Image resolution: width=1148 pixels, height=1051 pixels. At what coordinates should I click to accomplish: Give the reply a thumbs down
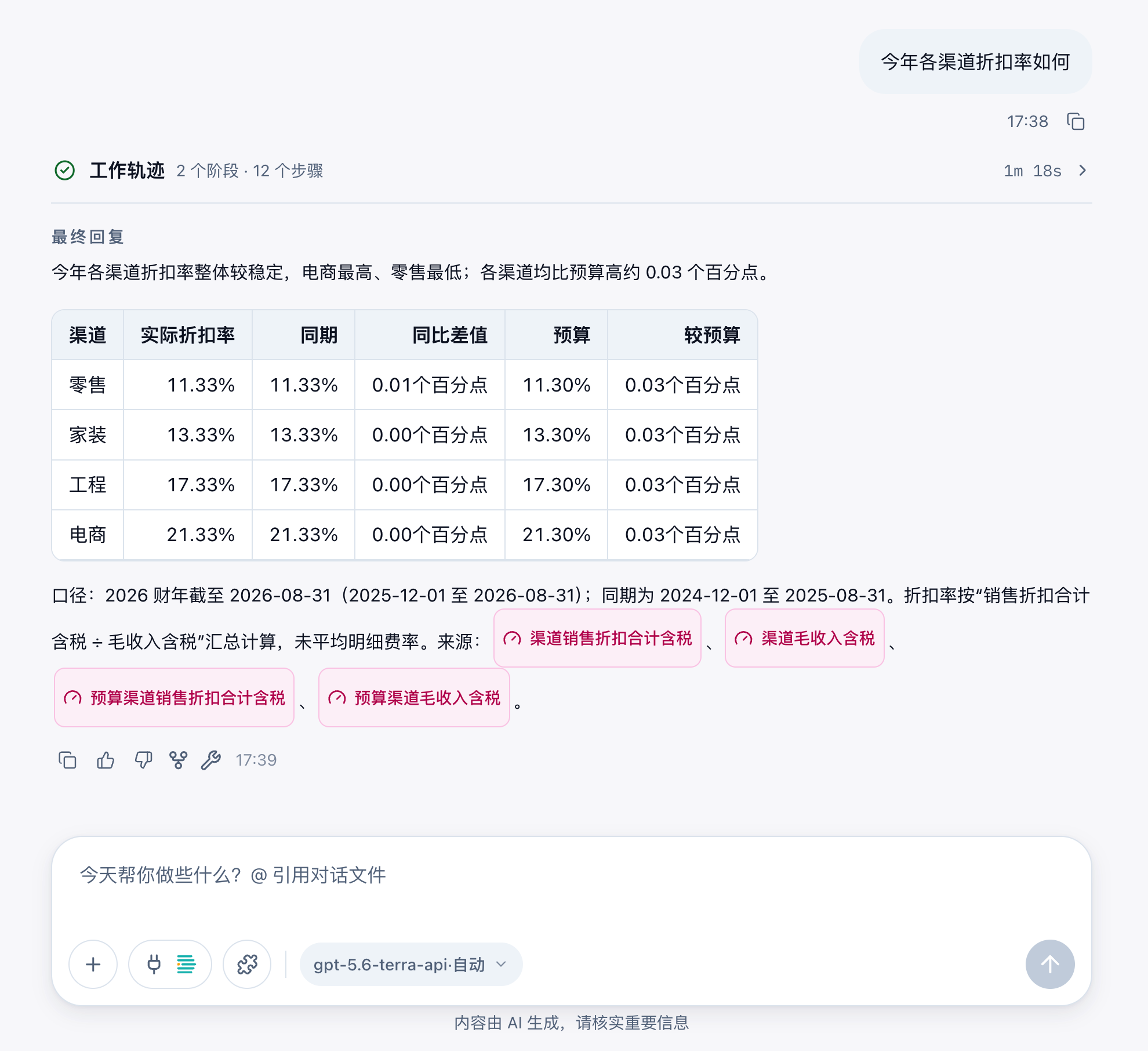click(143, 760)
